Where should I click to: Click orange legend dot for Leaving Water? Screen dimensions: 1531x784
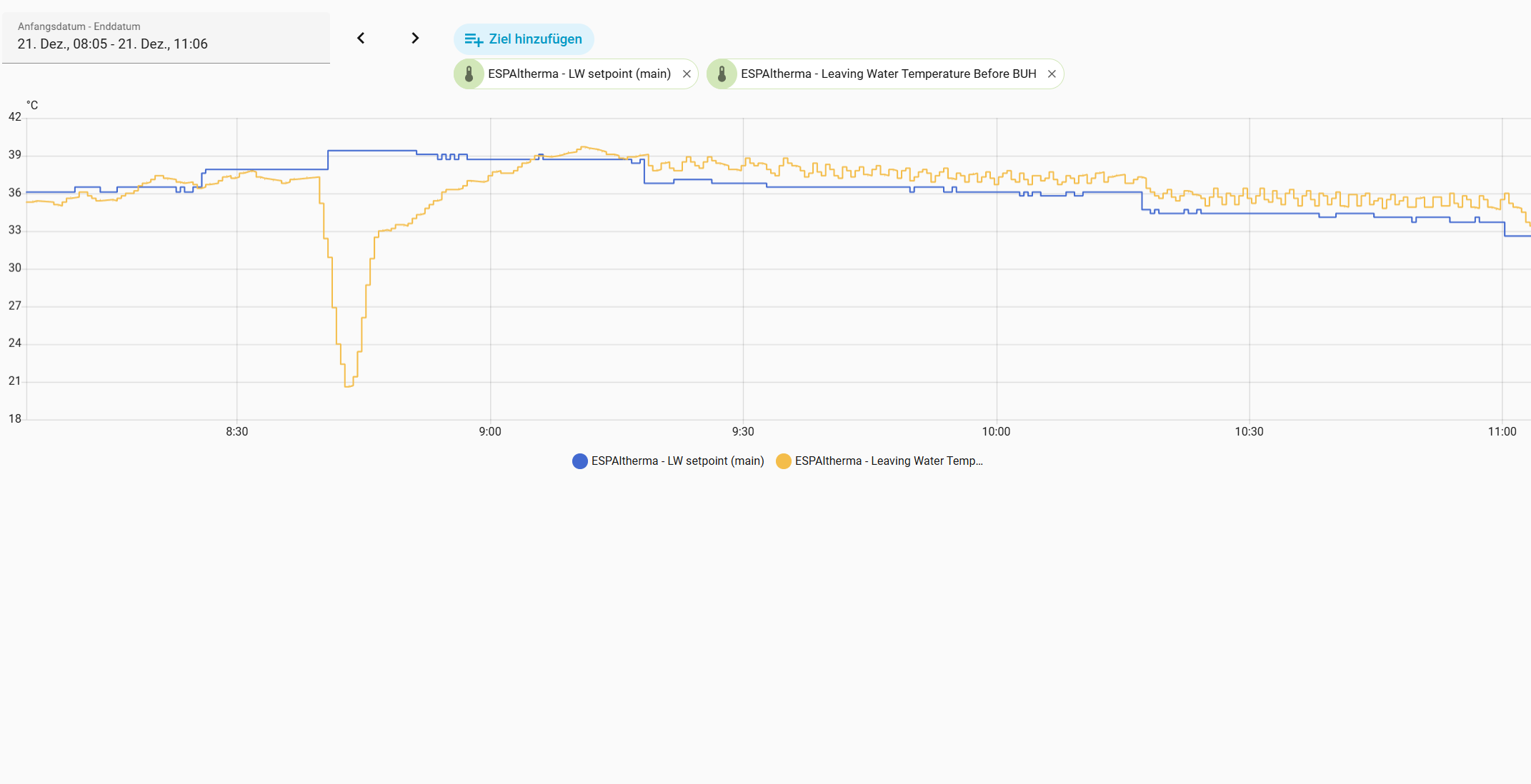click(x=784, y=461)
